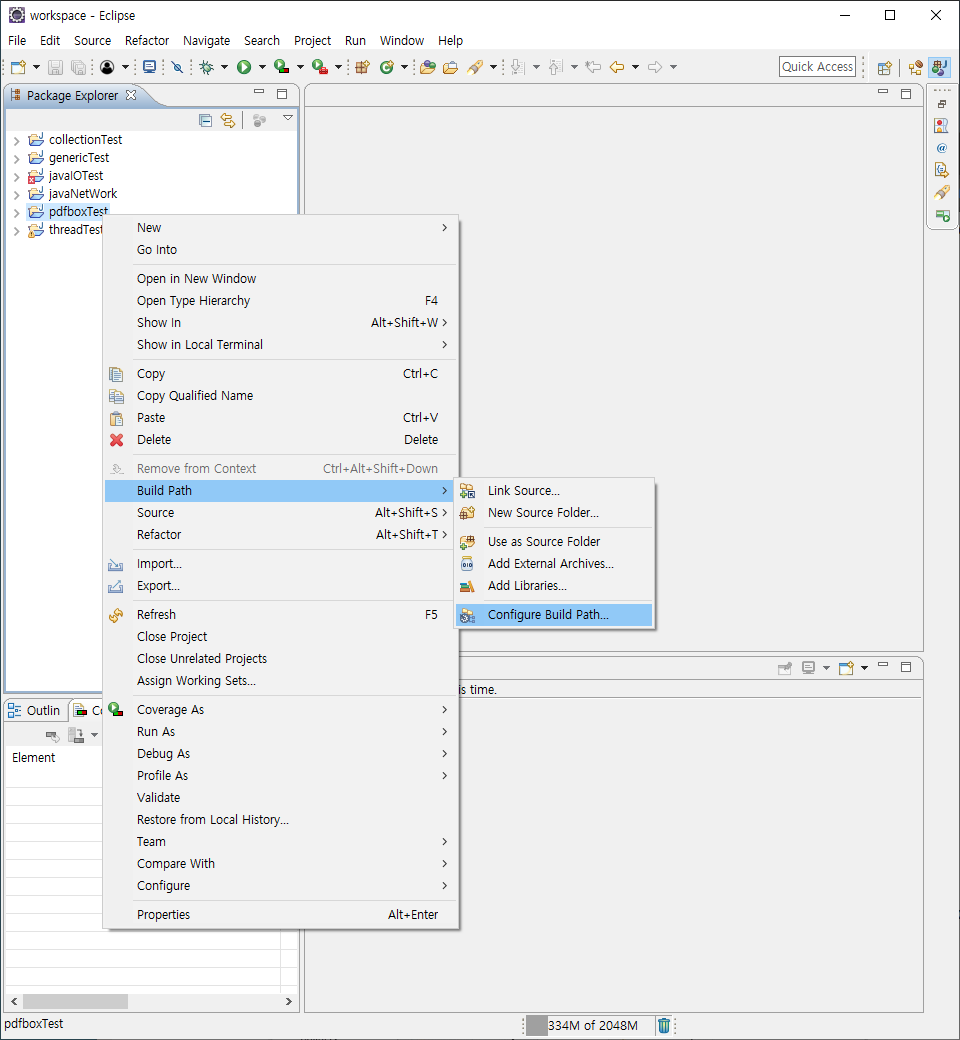
Task: Close the Package Explorer tab
Action: [131, 95]
